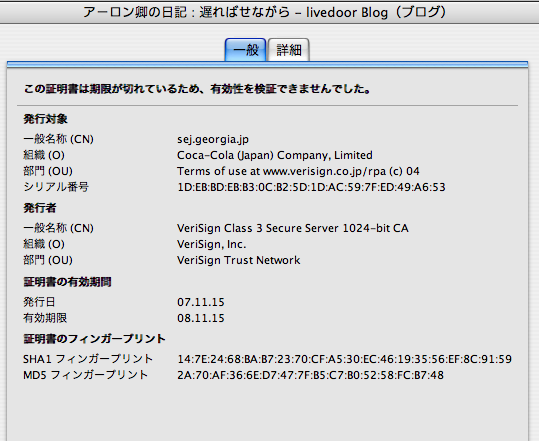Click the 組織 (O) label under 発行対象

[x=44, y=155]
